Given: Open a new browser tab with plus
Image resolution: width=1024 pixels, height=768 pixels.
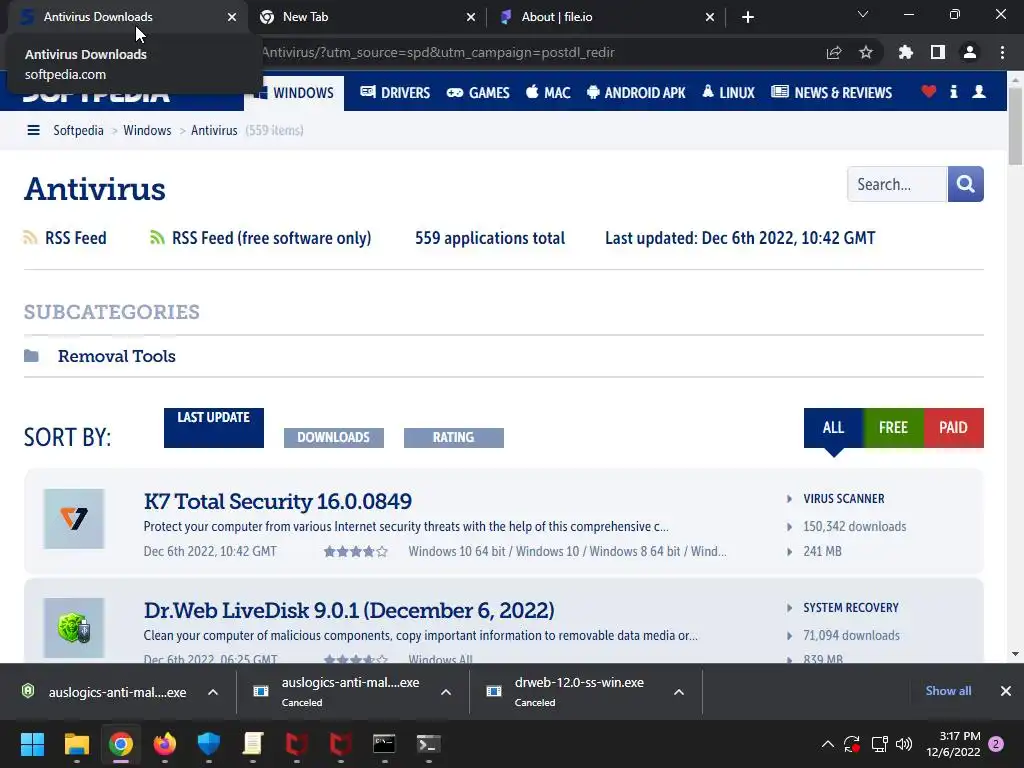Looking at the screenshot, I should tap(748, 17).
